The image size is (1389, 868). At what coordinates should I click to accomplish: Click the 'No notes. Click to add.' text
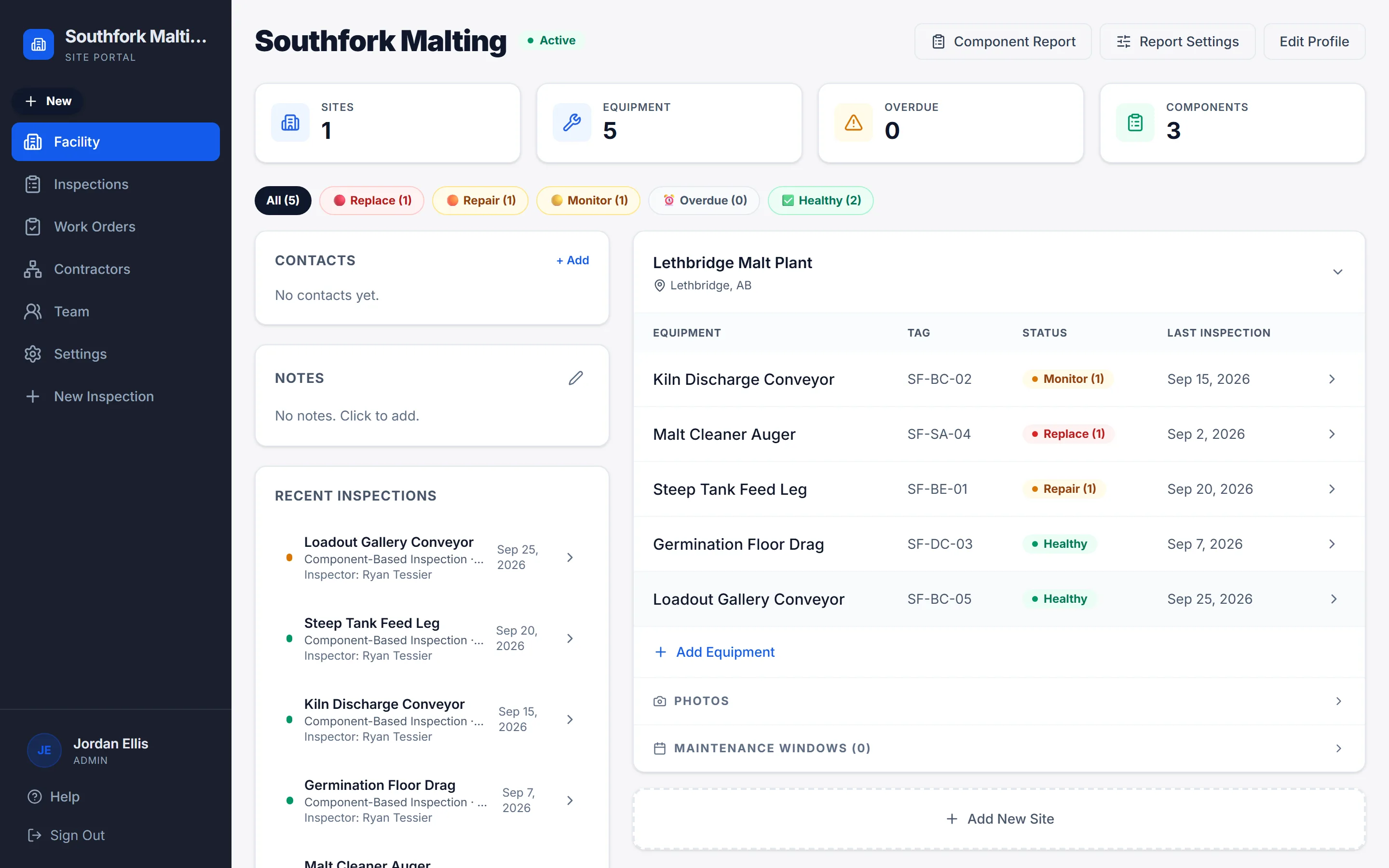tap(347, 416)
